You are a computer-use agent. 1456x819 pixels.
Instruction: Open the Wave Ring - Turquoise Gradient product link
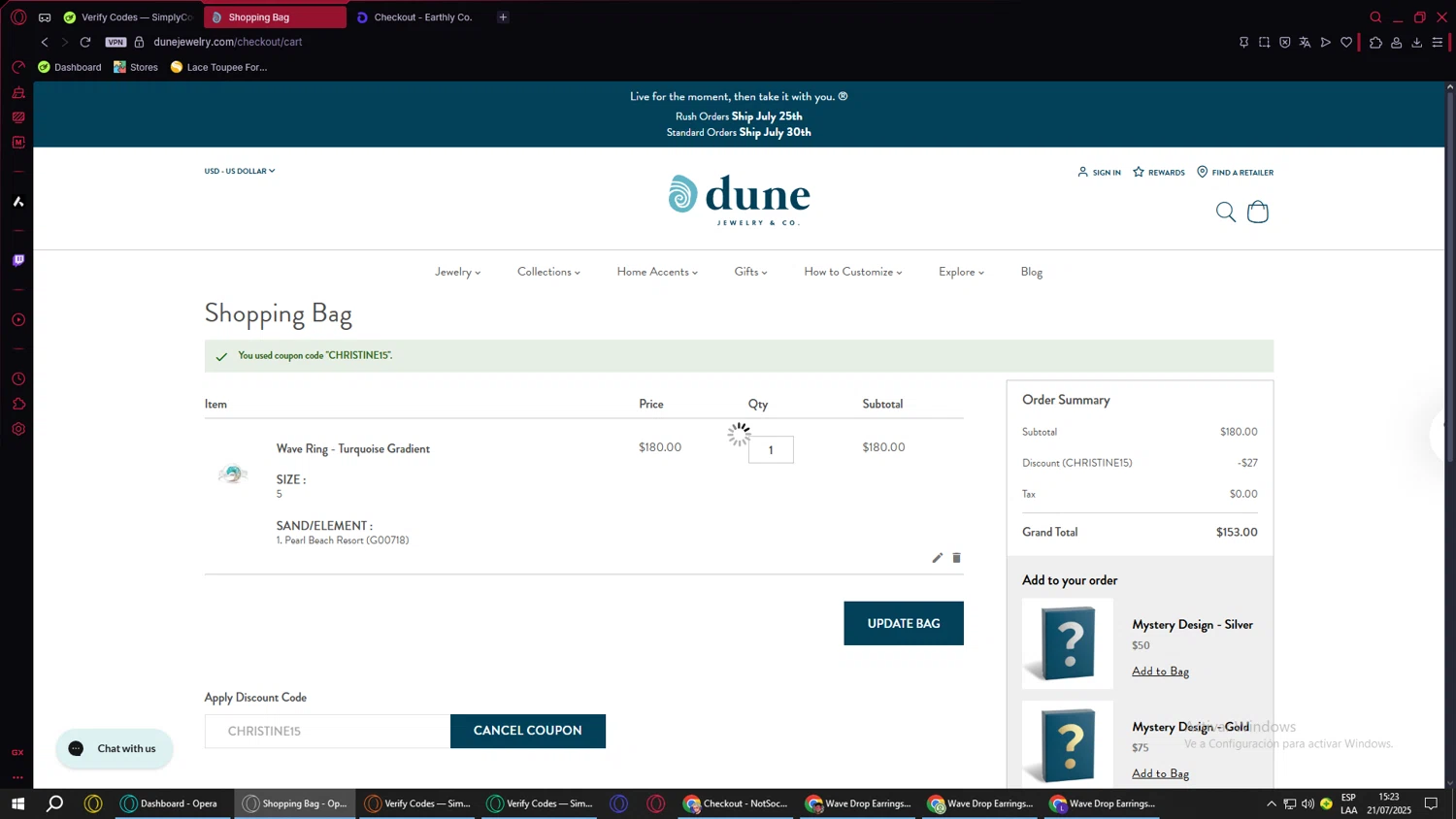(x=353, y=448)
